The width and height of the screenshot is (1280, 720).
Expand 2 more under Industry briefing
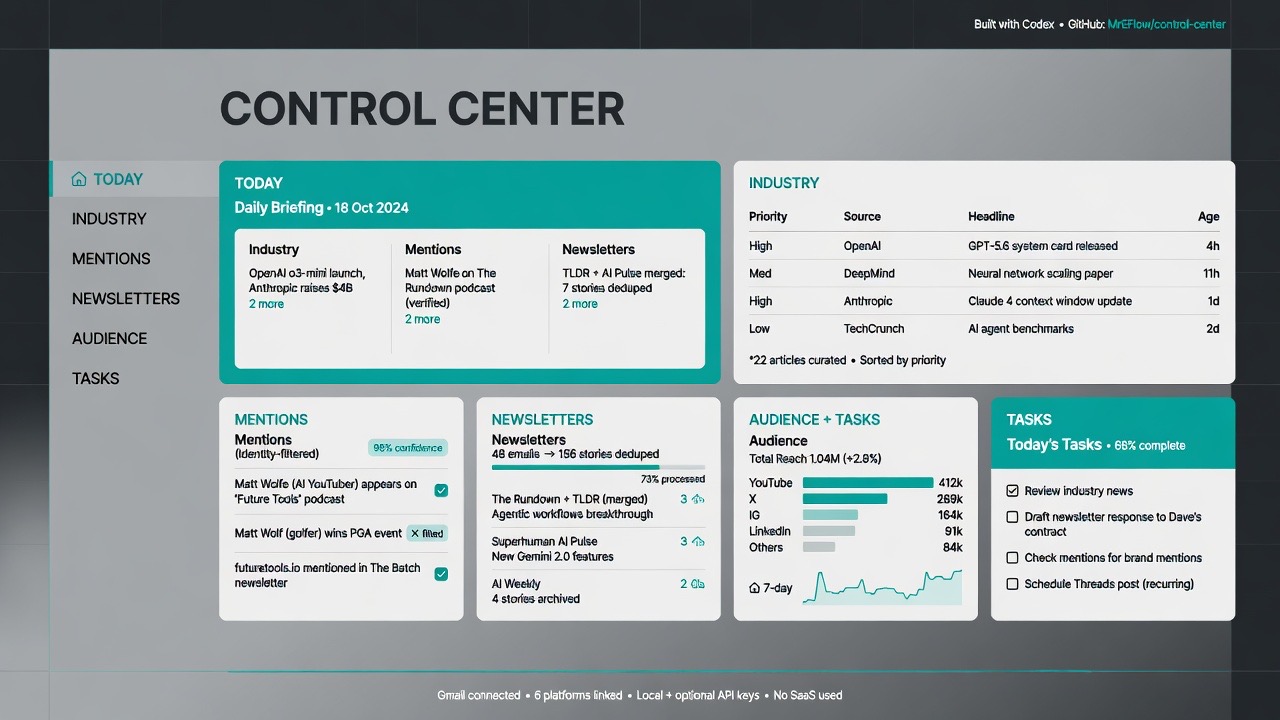point(266,304)
